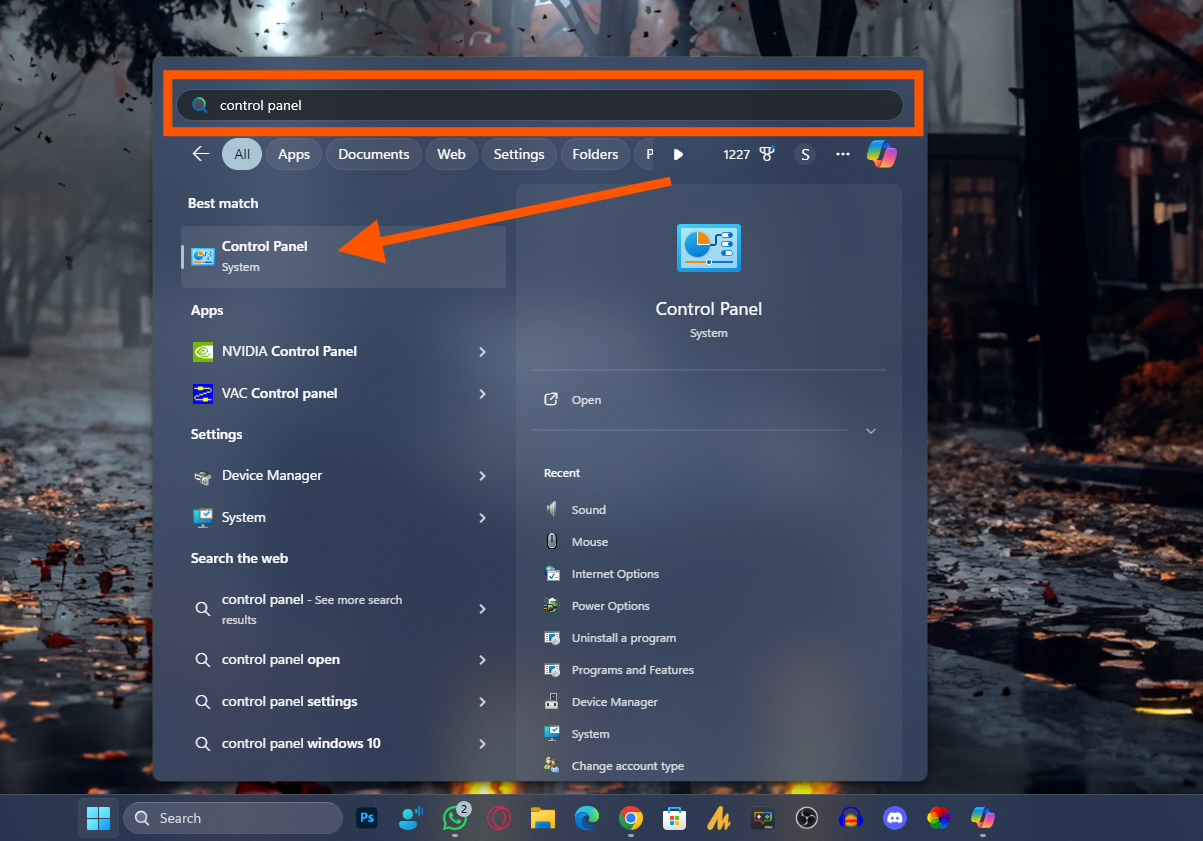
Task: Click the Windows Start button
Action: [99, 818]
